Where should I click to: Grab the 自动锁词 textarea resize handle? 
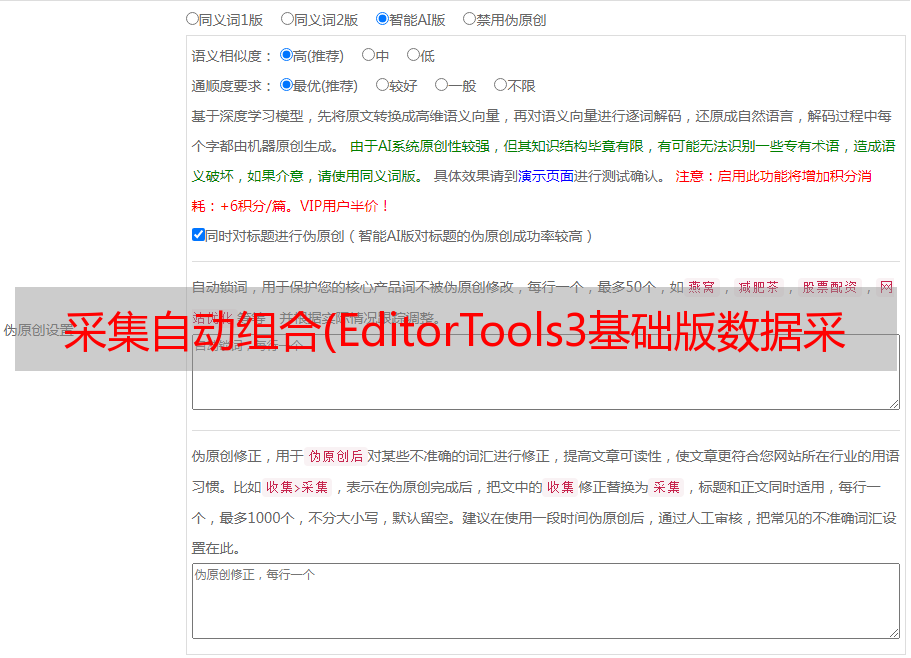click(893, 402)
